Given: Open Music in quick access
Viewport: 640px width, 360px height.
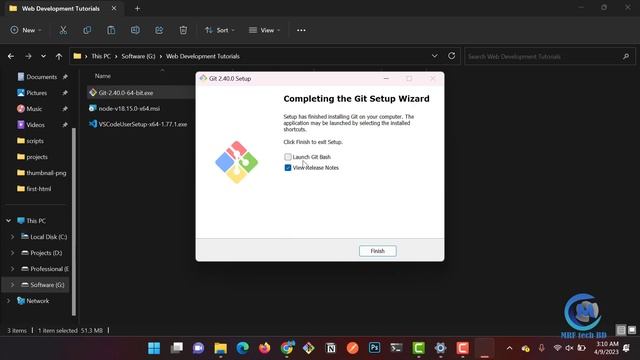Looking at the screenshot, I should coord(34,109).
